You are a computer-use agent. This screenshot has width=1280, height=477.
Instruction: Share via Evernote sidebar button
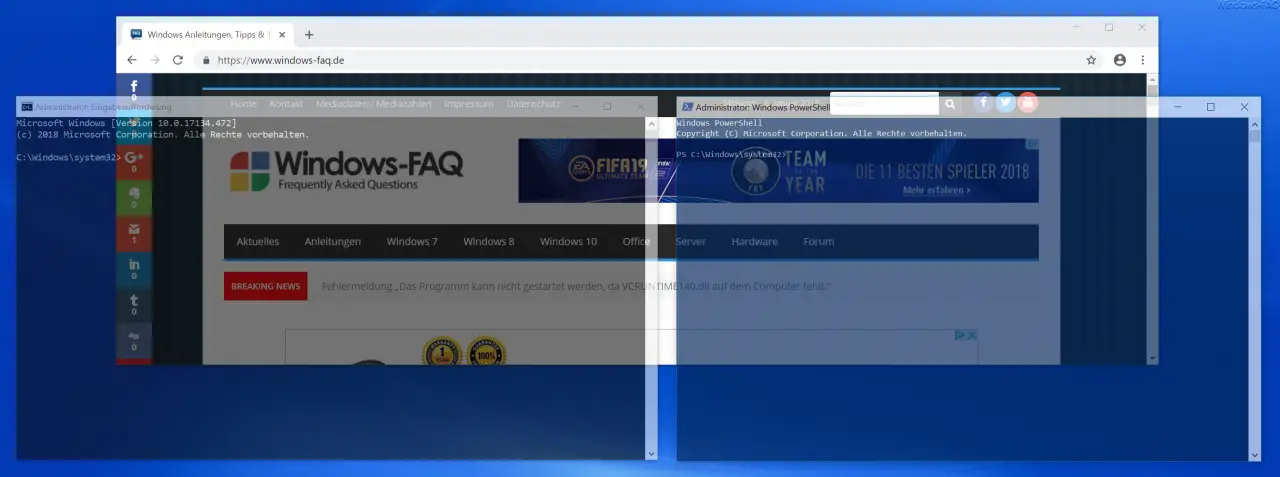[x=134, y=197]
